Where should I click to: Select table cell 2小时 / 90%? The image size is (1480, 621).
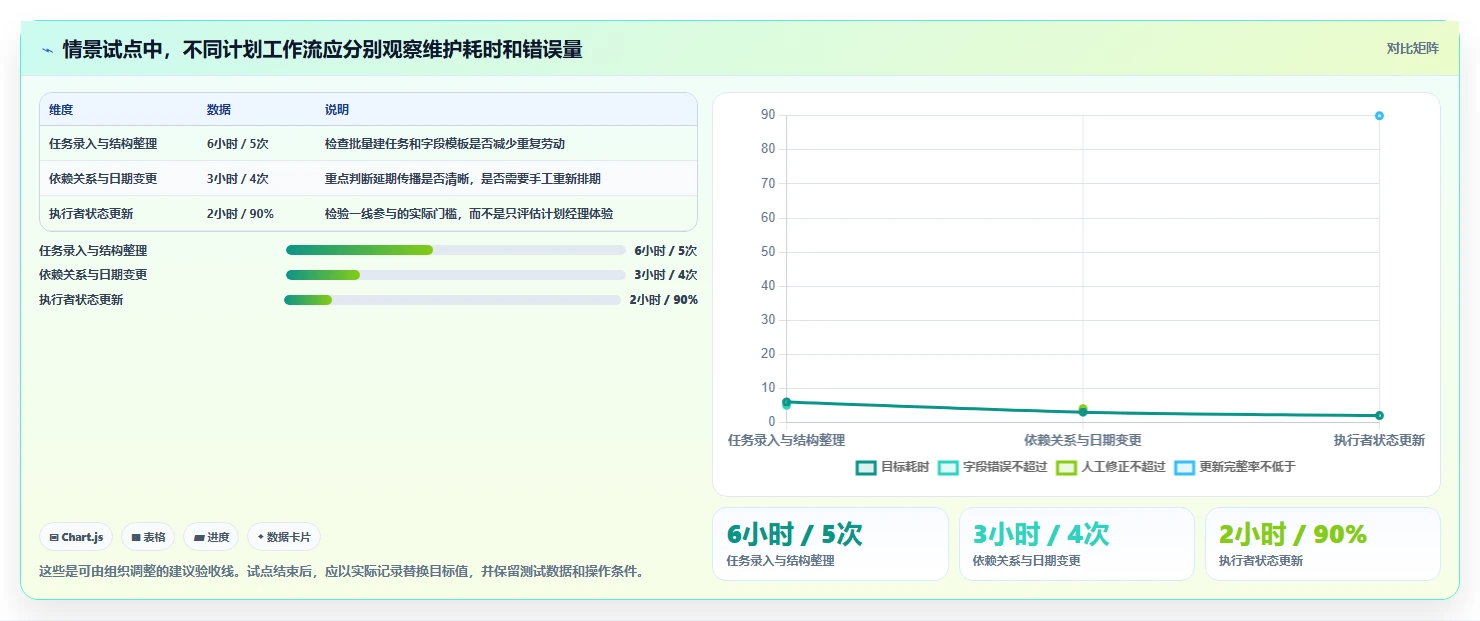[241, 214]
